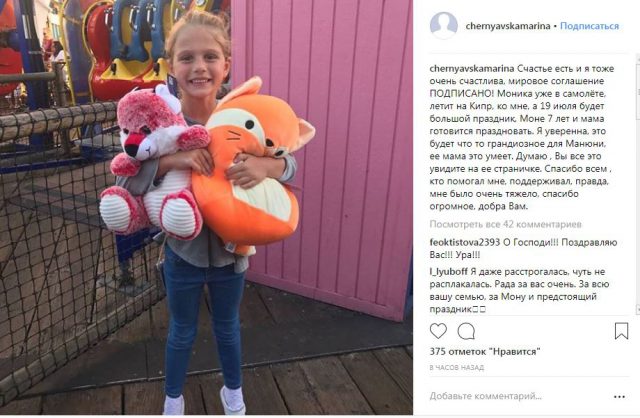The height and width of the screenshot is (418, 640).
Task: Focus the Добавьте комментарий input field
Action: coord(486,396)
